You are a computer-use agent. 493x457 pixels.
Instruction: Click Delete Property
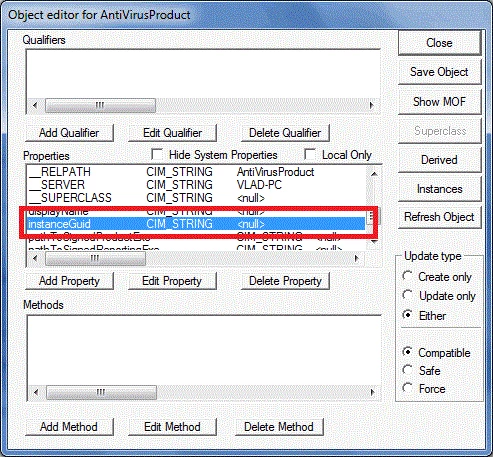pyautogui.click(x=285, y=281)
